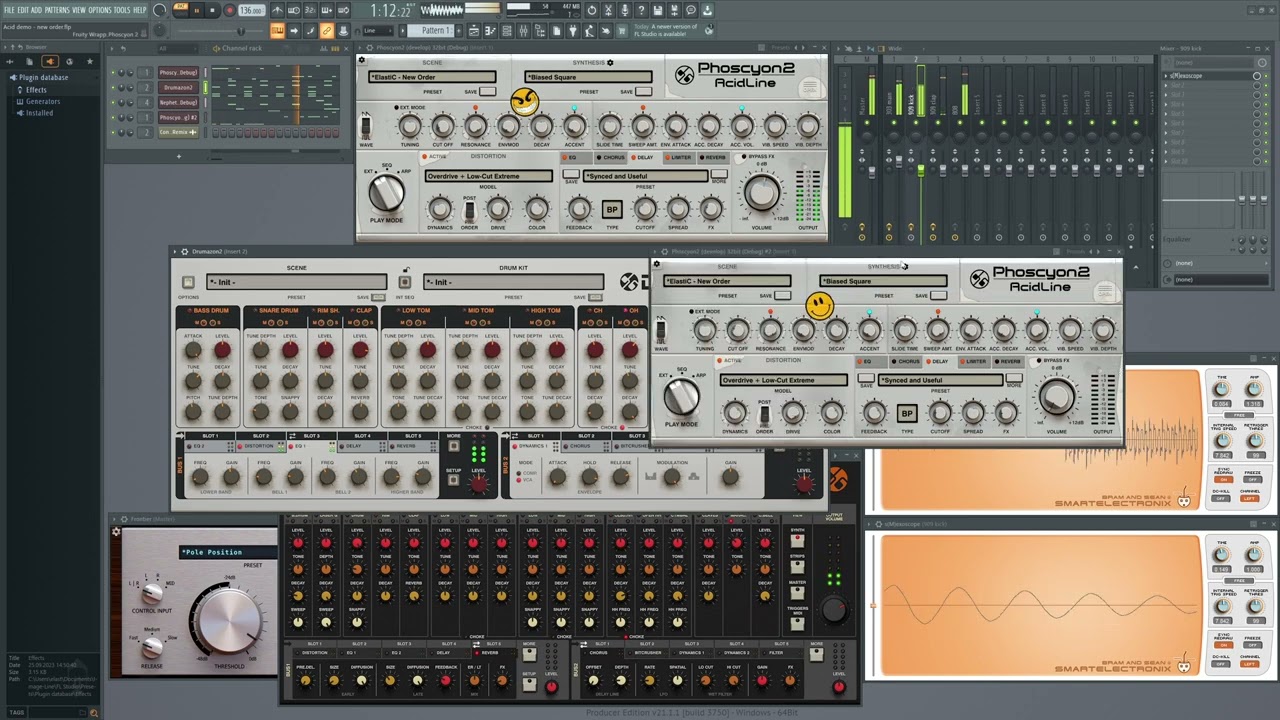Click the tempo 136.000 field
Viewport: 1280px width, 720px height.
[x=251, y=11]
